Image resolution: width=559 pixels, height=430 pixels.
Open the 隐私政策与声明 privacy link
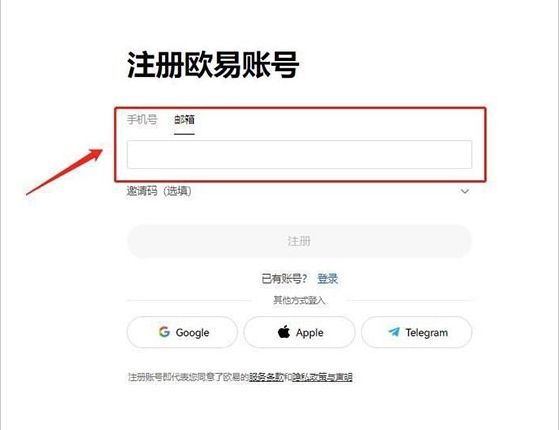click(322, 377)
